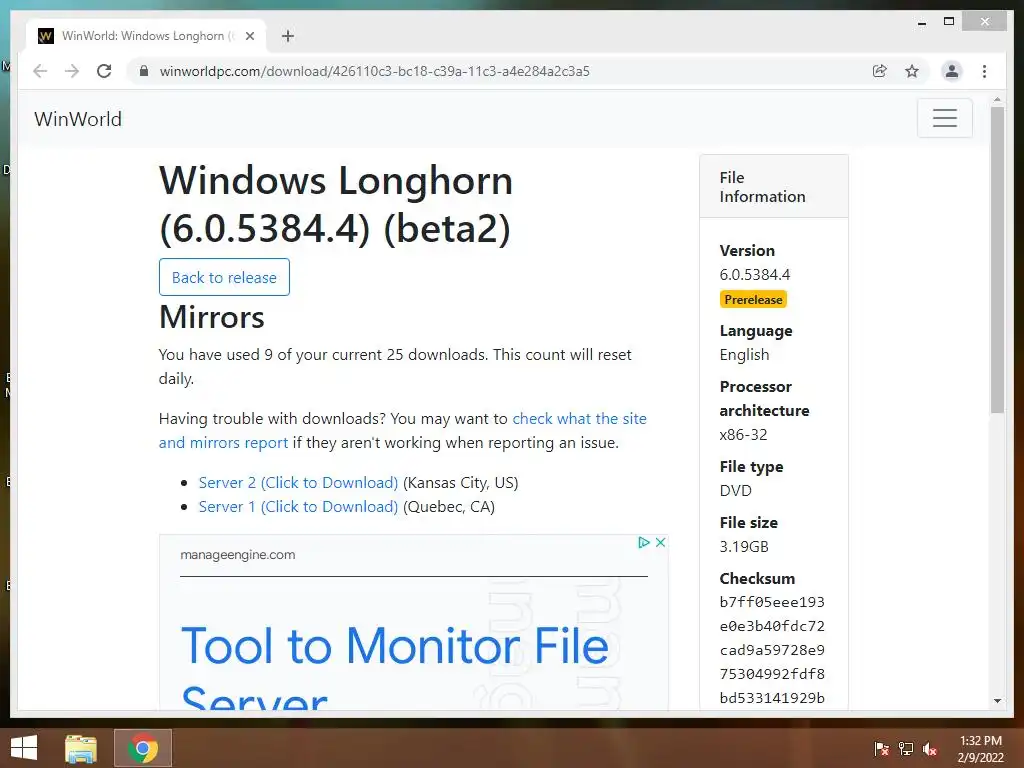Select the file size 3.19GB text
The height and width of the screenshot is (768, 1024).
pos(744,547)
